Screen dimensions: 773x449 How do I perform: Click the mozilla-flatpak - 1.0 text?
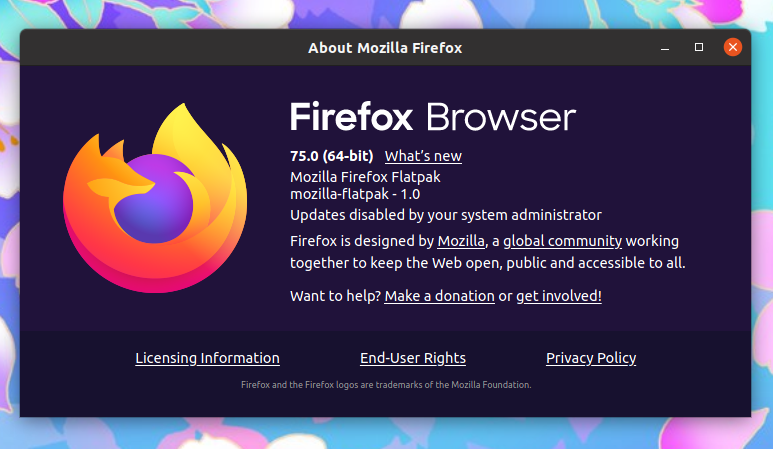click(355, 194)
